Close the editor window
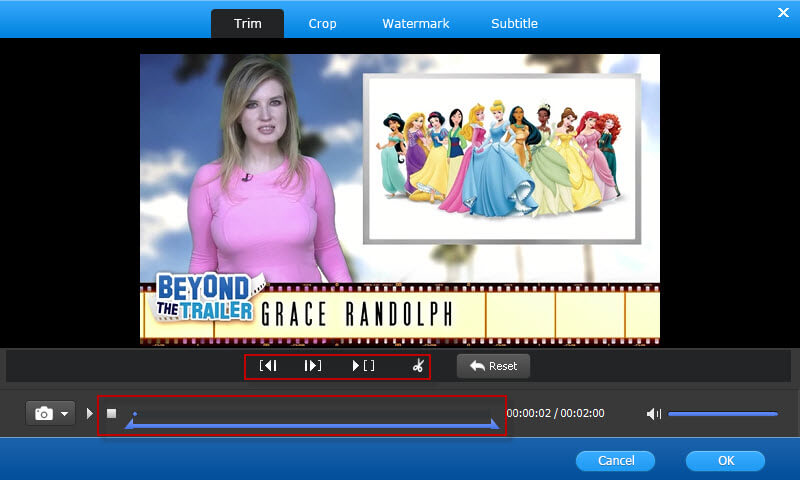800x480 pixels. click(783, 13)
